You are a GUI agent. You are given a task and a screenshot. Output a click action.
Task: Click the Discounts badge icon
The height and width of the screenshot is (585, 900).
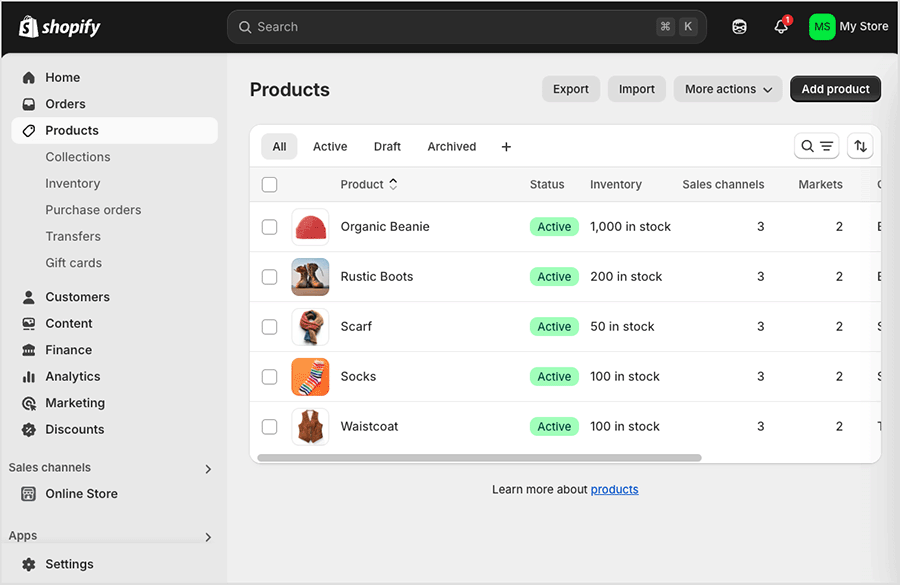click(x=29, y=429)
